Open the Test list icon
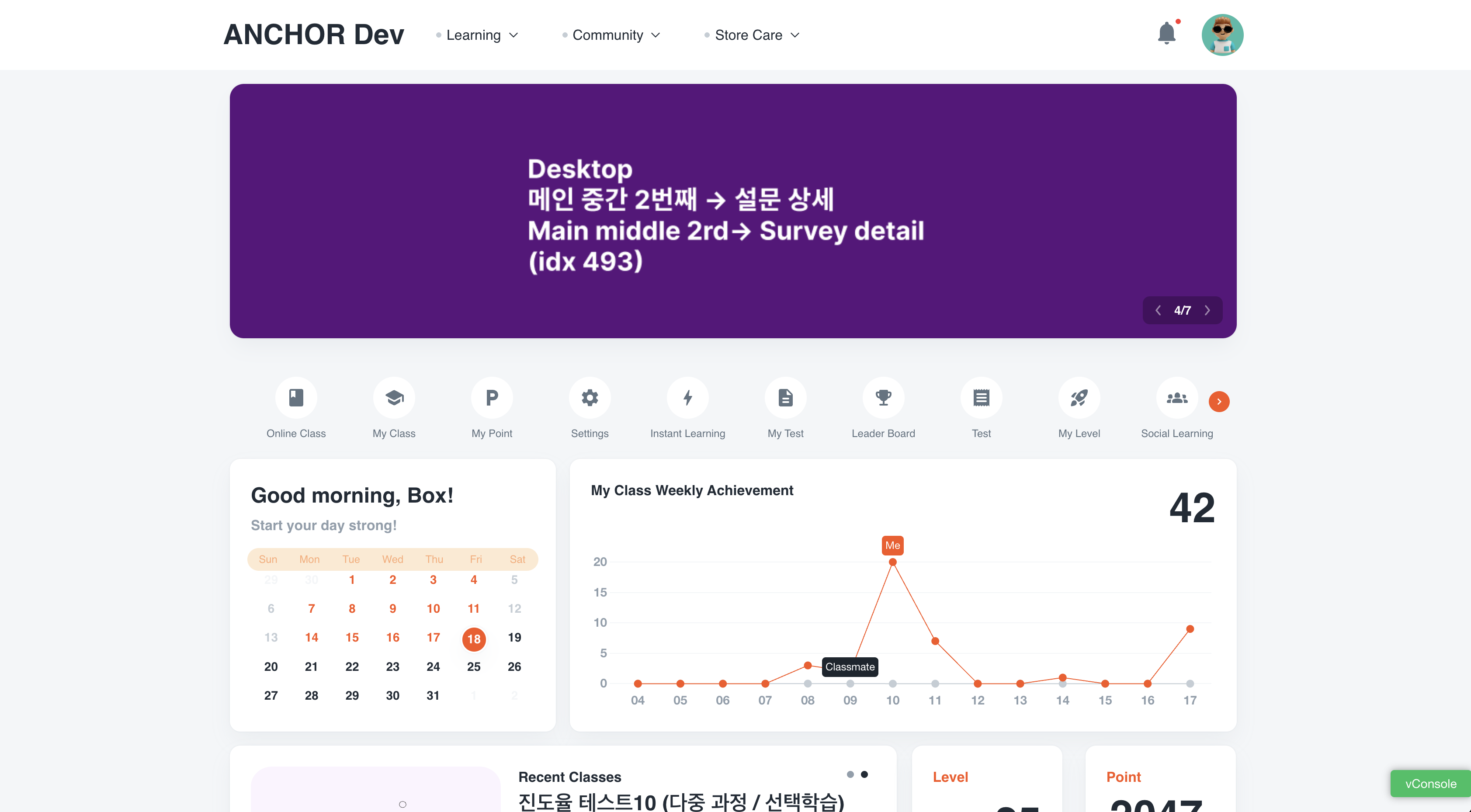 (981, 397)
